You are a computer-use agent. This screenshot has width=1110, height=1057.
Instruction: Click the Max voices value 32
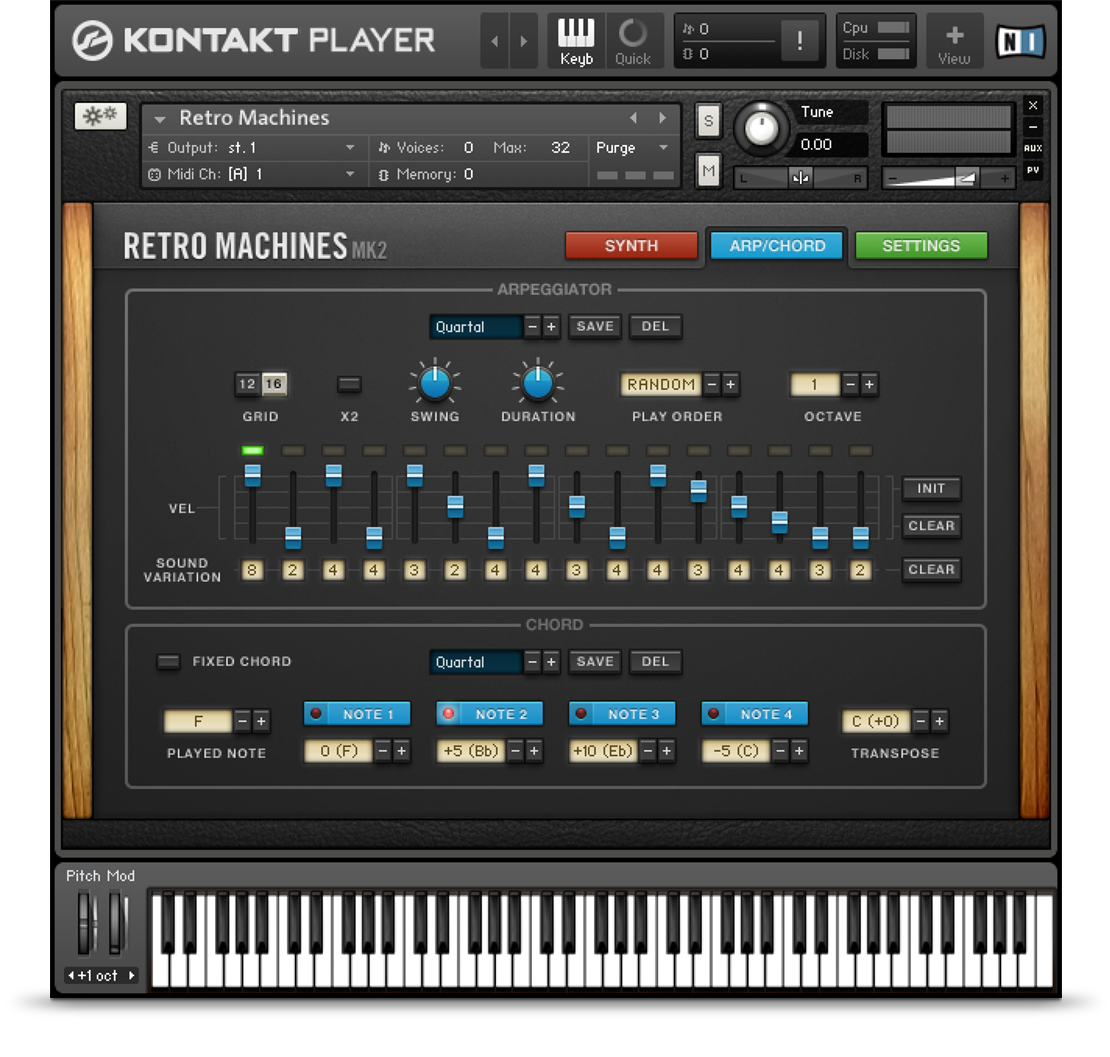(x=561, y=148)
